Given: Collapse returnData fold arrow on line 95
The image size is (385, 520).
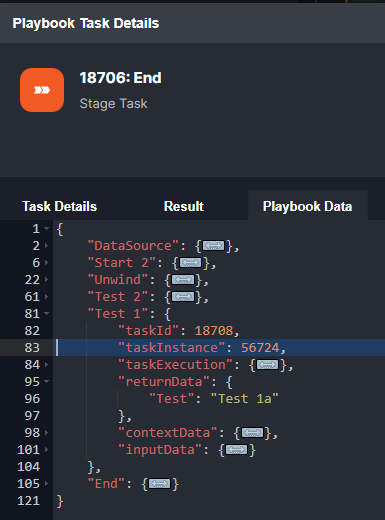Looking at the screenshot, I should point(47,382).
